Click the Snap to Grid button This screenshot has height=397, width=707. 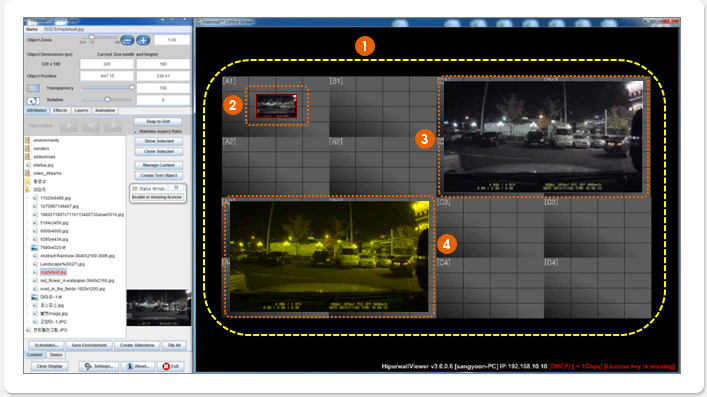(158, 121)
